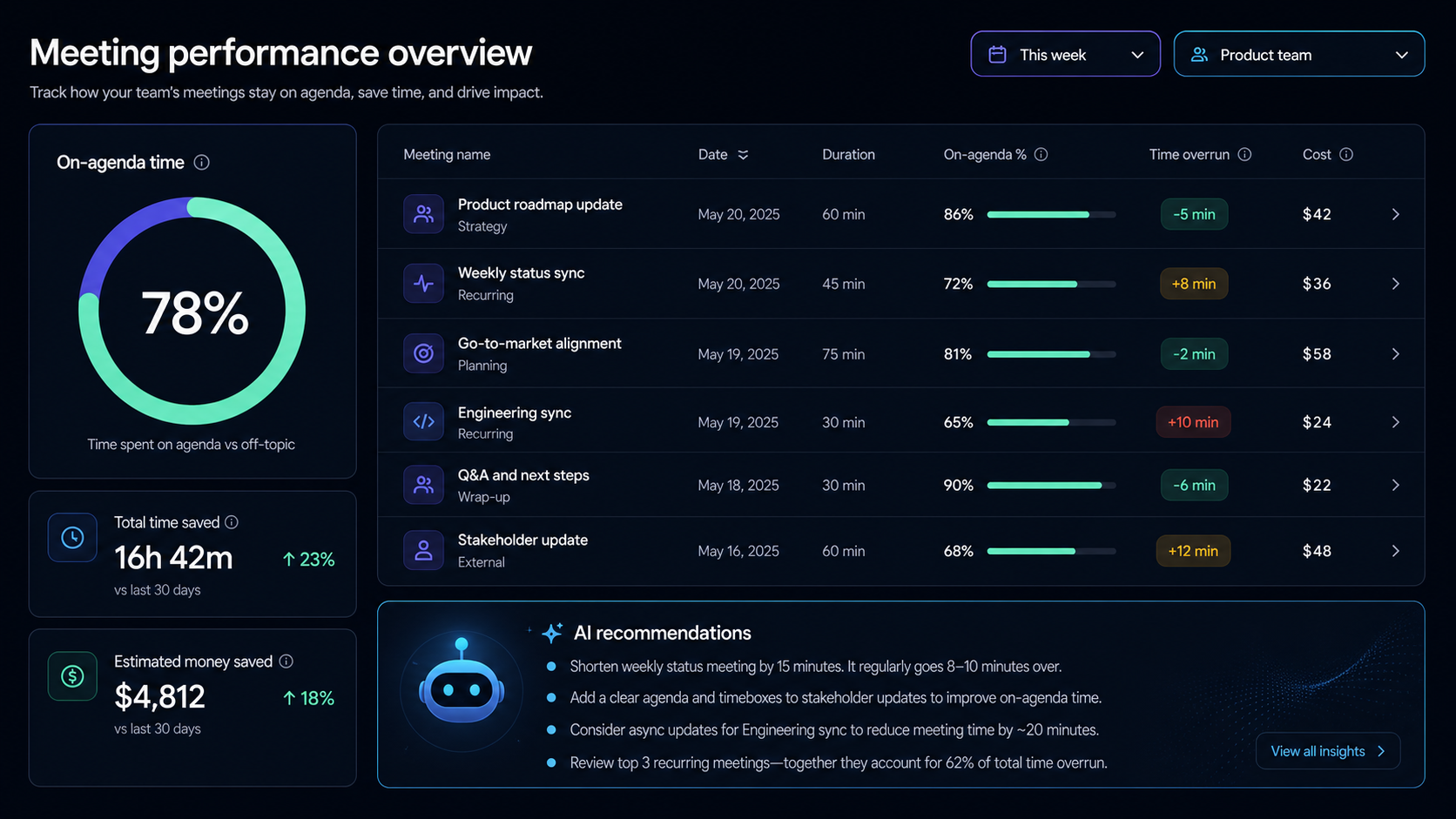Click the Meeting name column header
This screenshot has width=1456, height=819.
447,155
